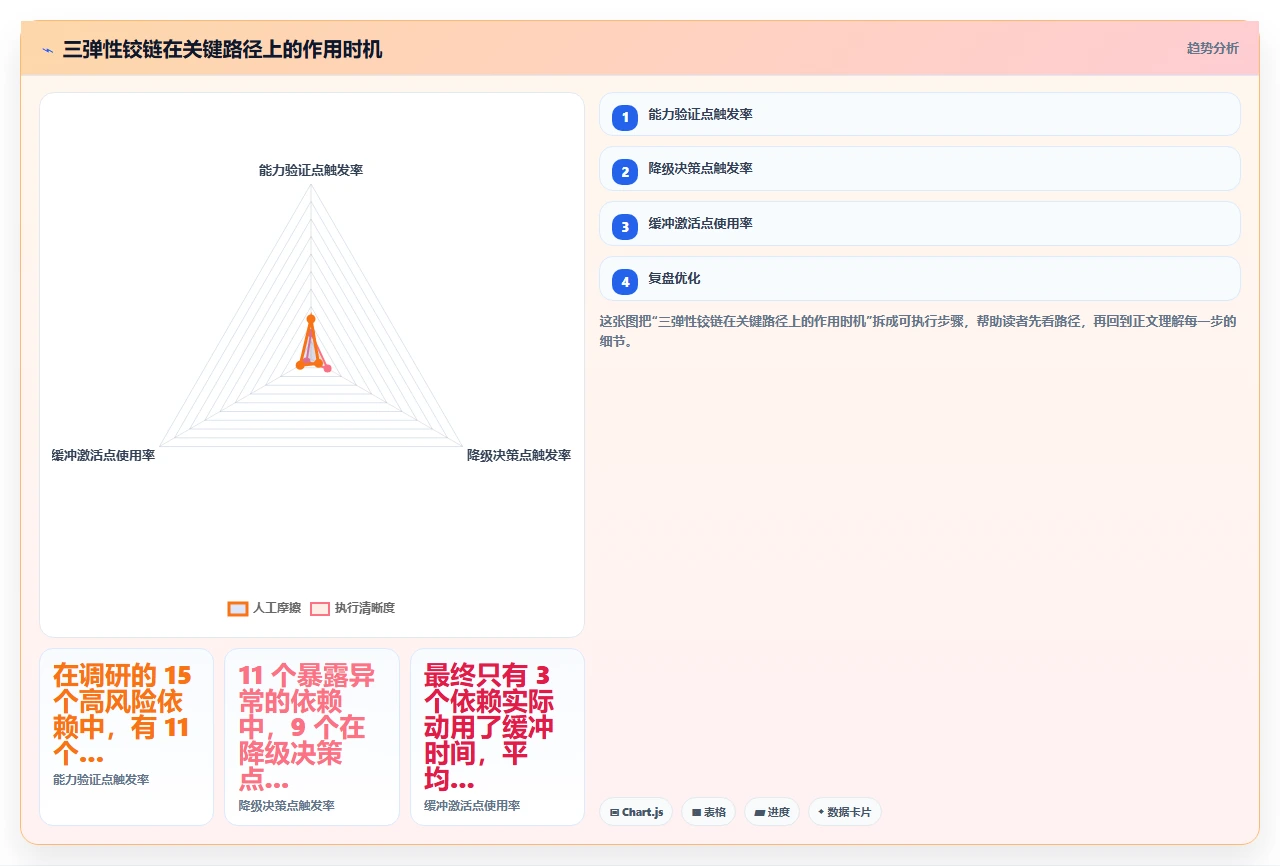1280x866 pixels.
Task: Click the Chart.js tag
Action: pyautogui.click(x=636, y=812)
